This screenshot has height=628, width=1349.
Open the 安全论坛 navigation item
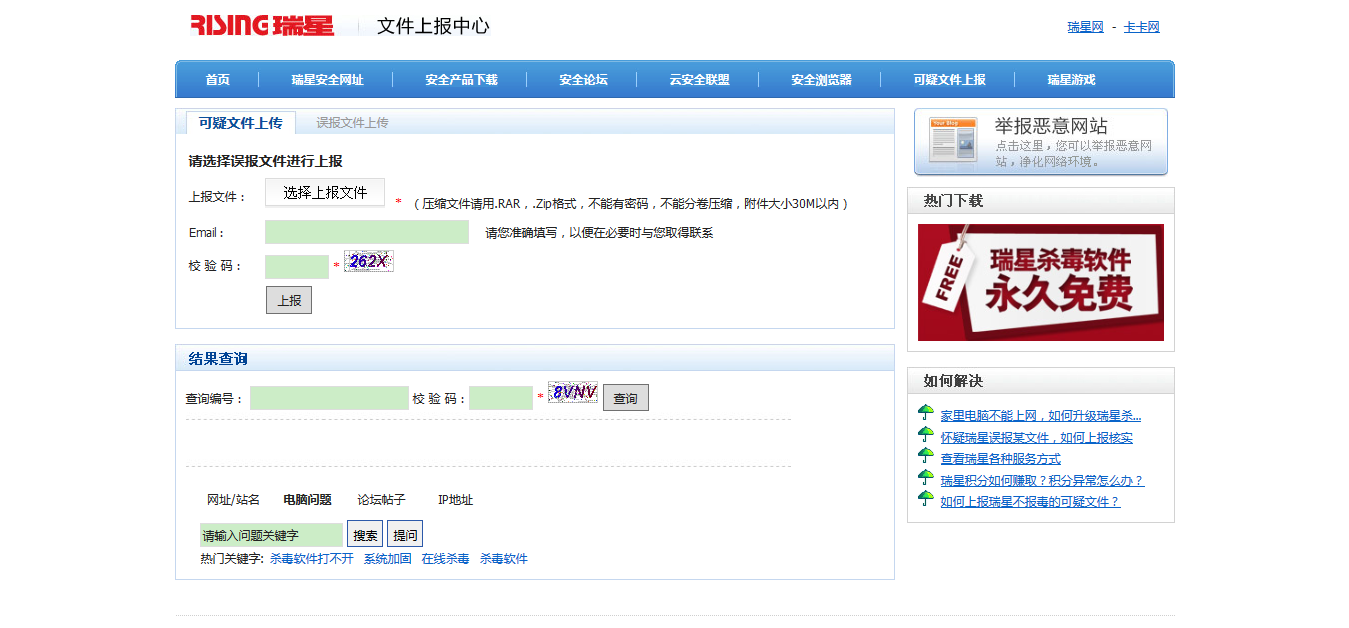tap(583, 80)
